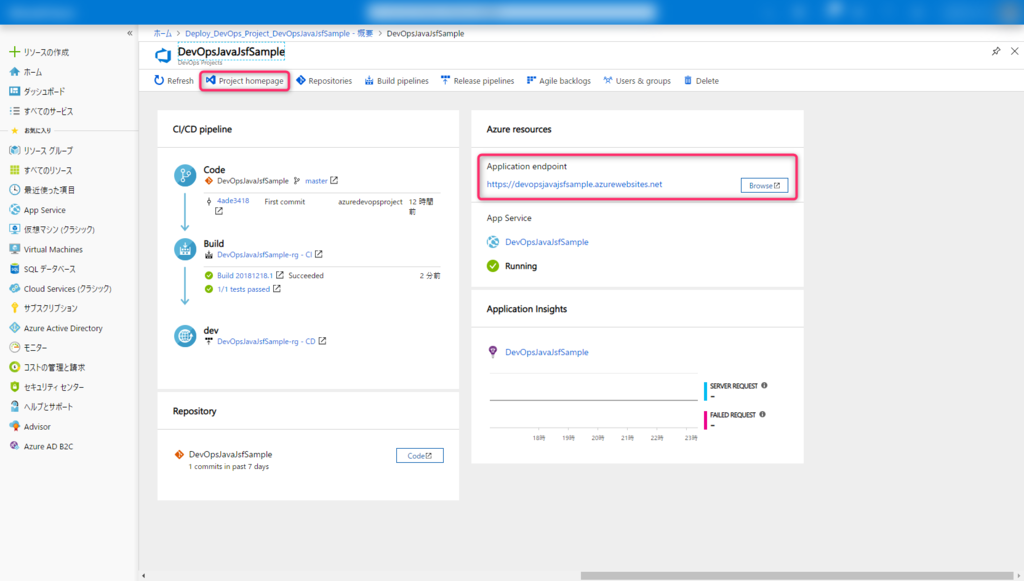The image size is (1024, 581).
Task: Click the Create a resource plus icon
Action: pos(14,52)
